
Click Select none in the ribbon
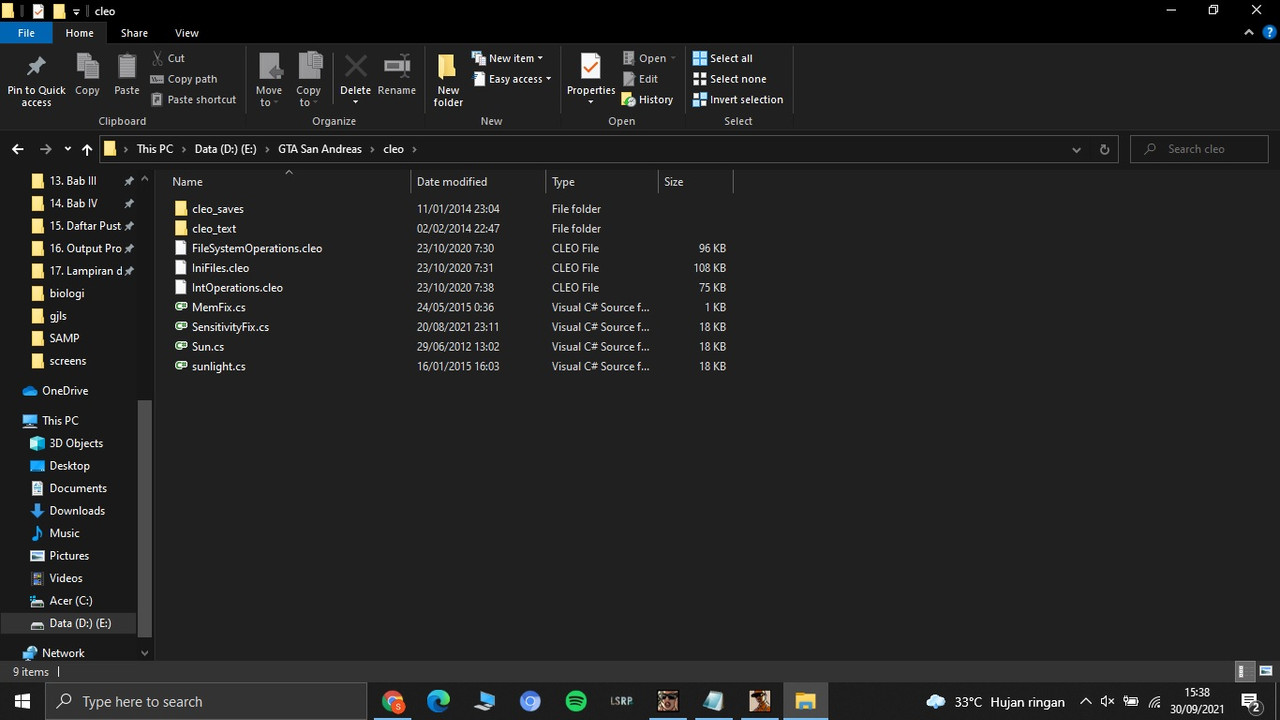(x=730, y=79)
